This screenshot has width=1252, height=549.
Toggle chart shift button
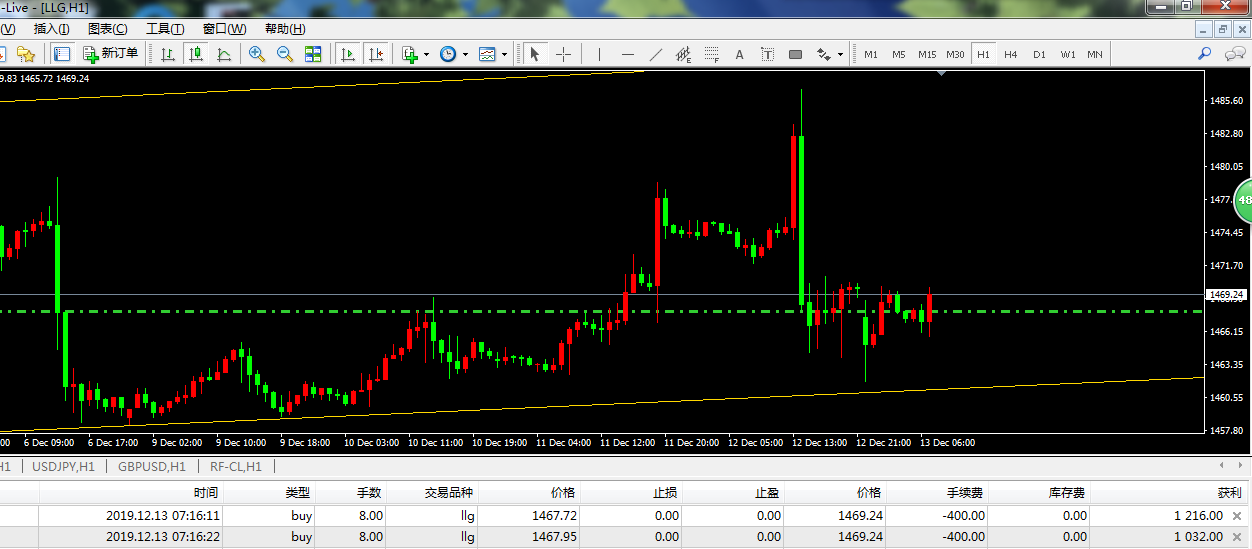[376, 54]
